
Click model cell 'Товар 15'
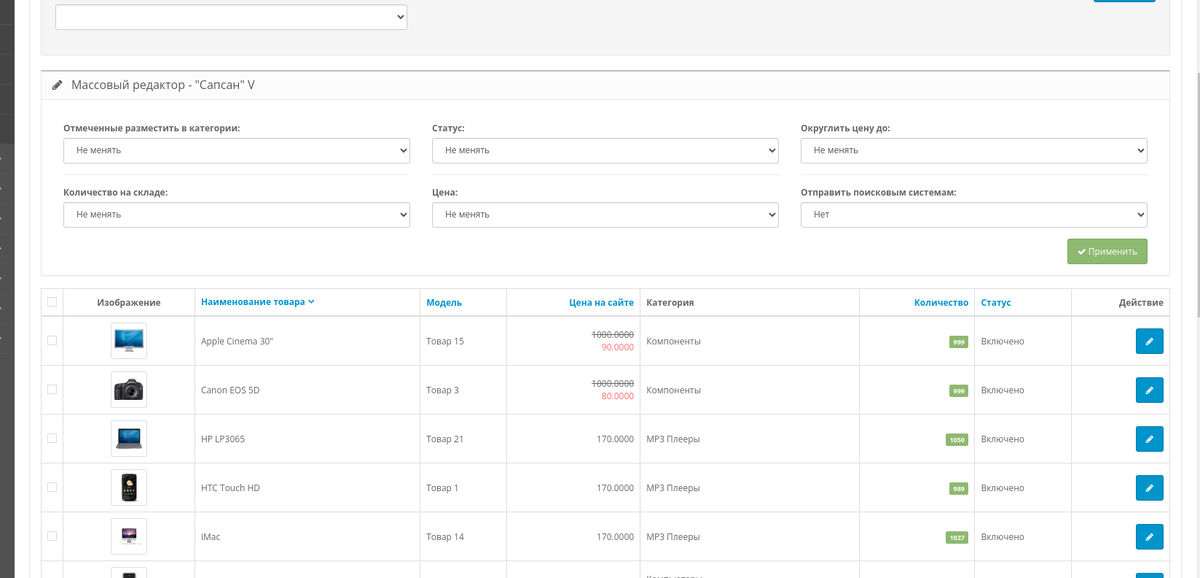tap(445, 341)
